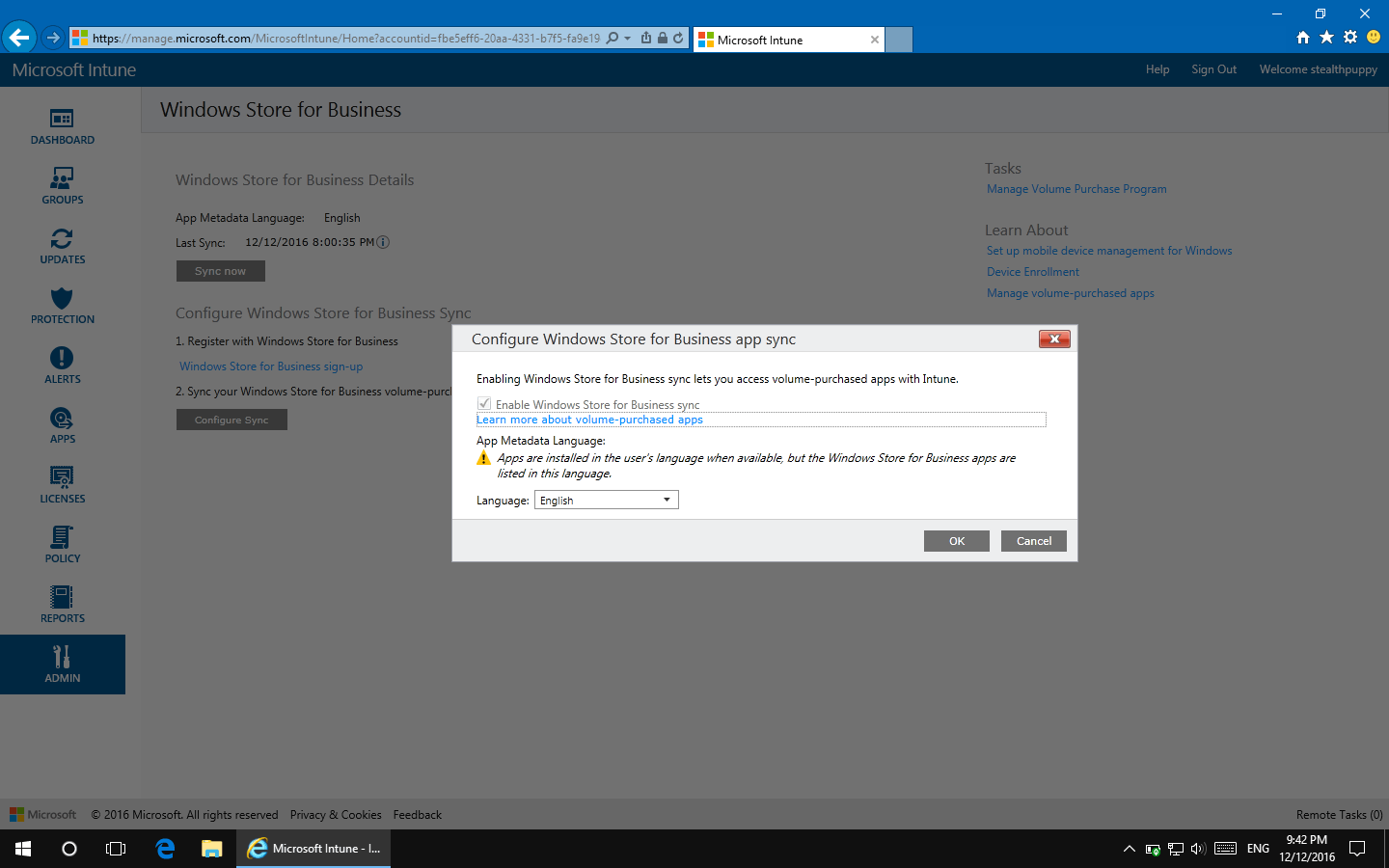Open Set up mobile device management link
This screenshot has height=868, width=1389.
(x=1109, y=251)
